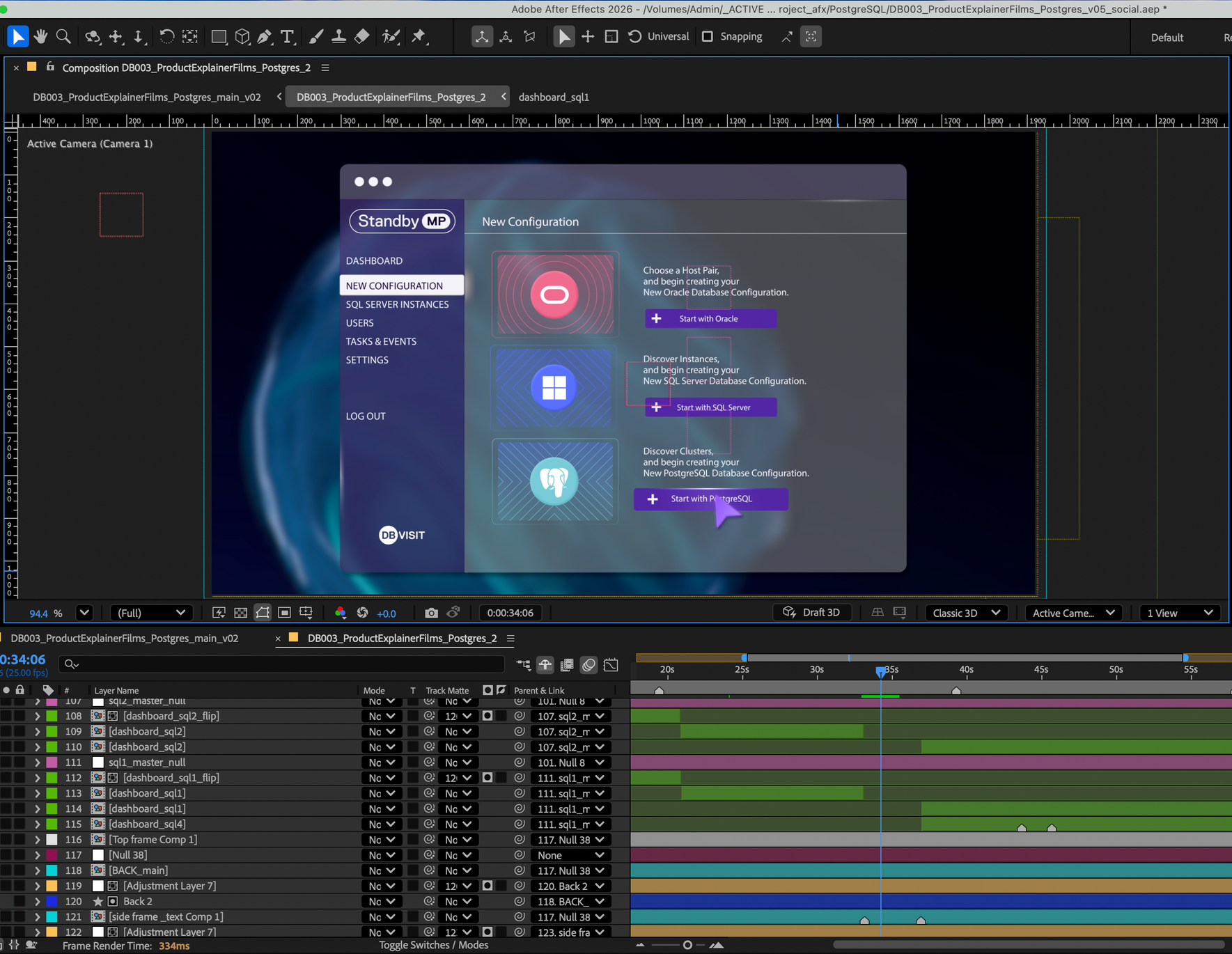Open the magnification ratio dropdown arrow

pos(84,613)
